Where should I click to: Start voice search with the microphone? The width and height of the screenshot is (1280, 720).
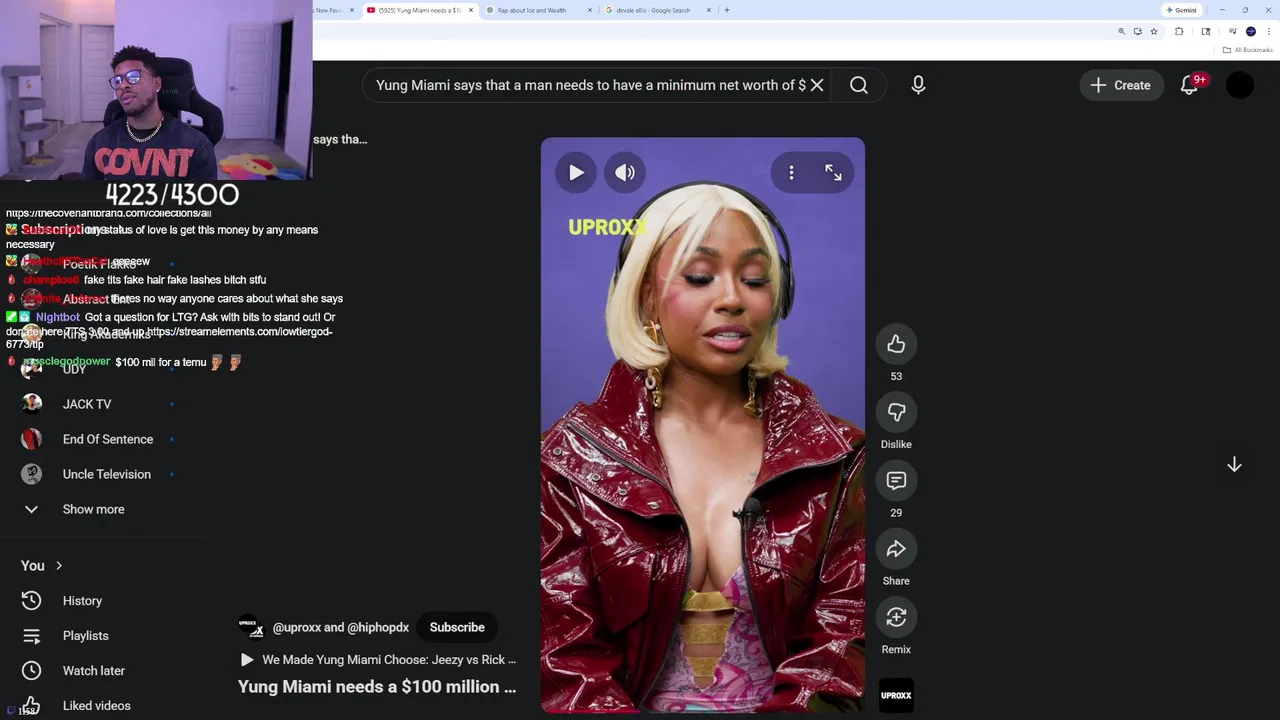(x=918, y=85)
